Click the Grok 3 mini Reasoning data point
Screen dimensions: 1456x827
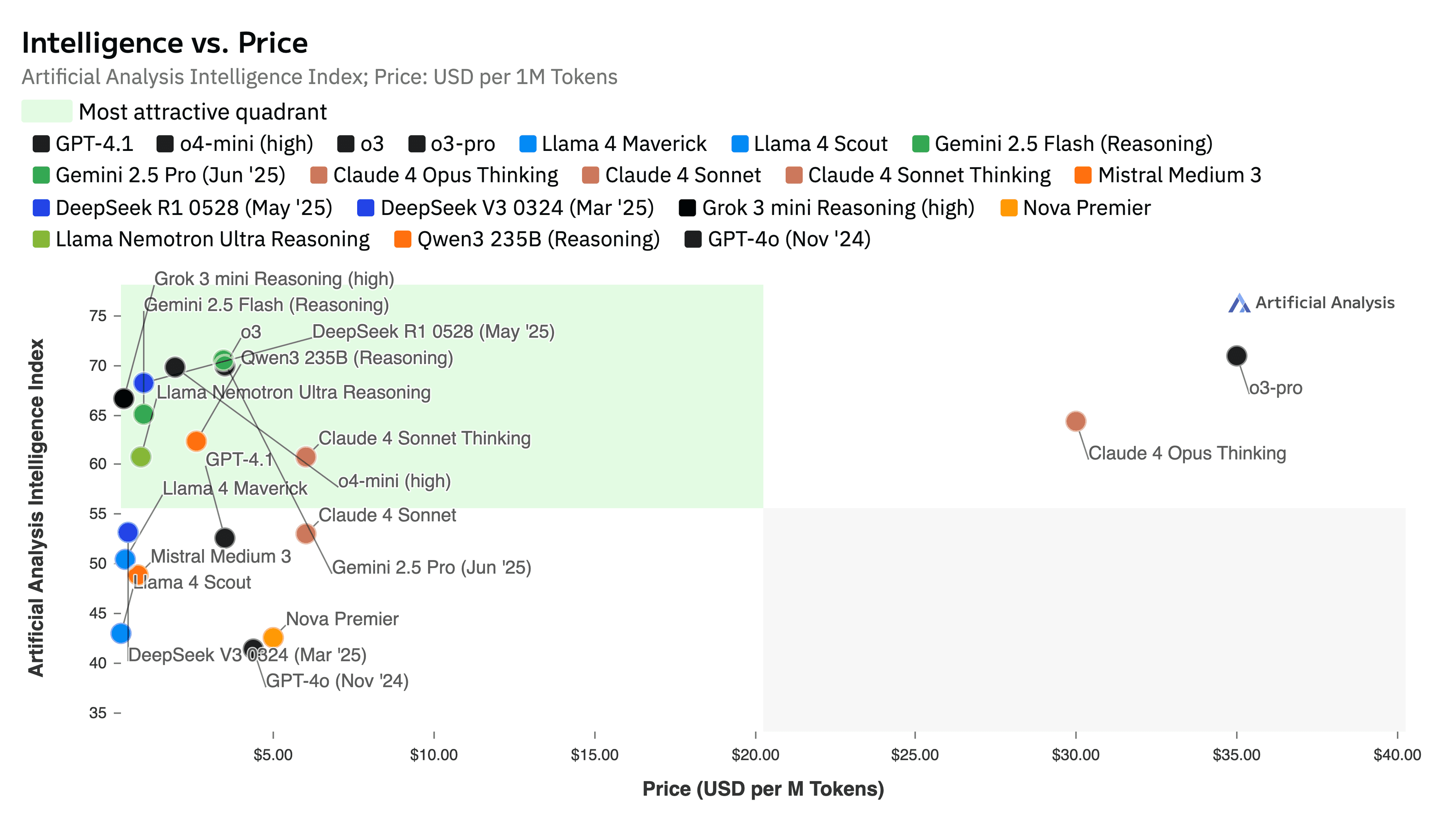click(124, 399)
